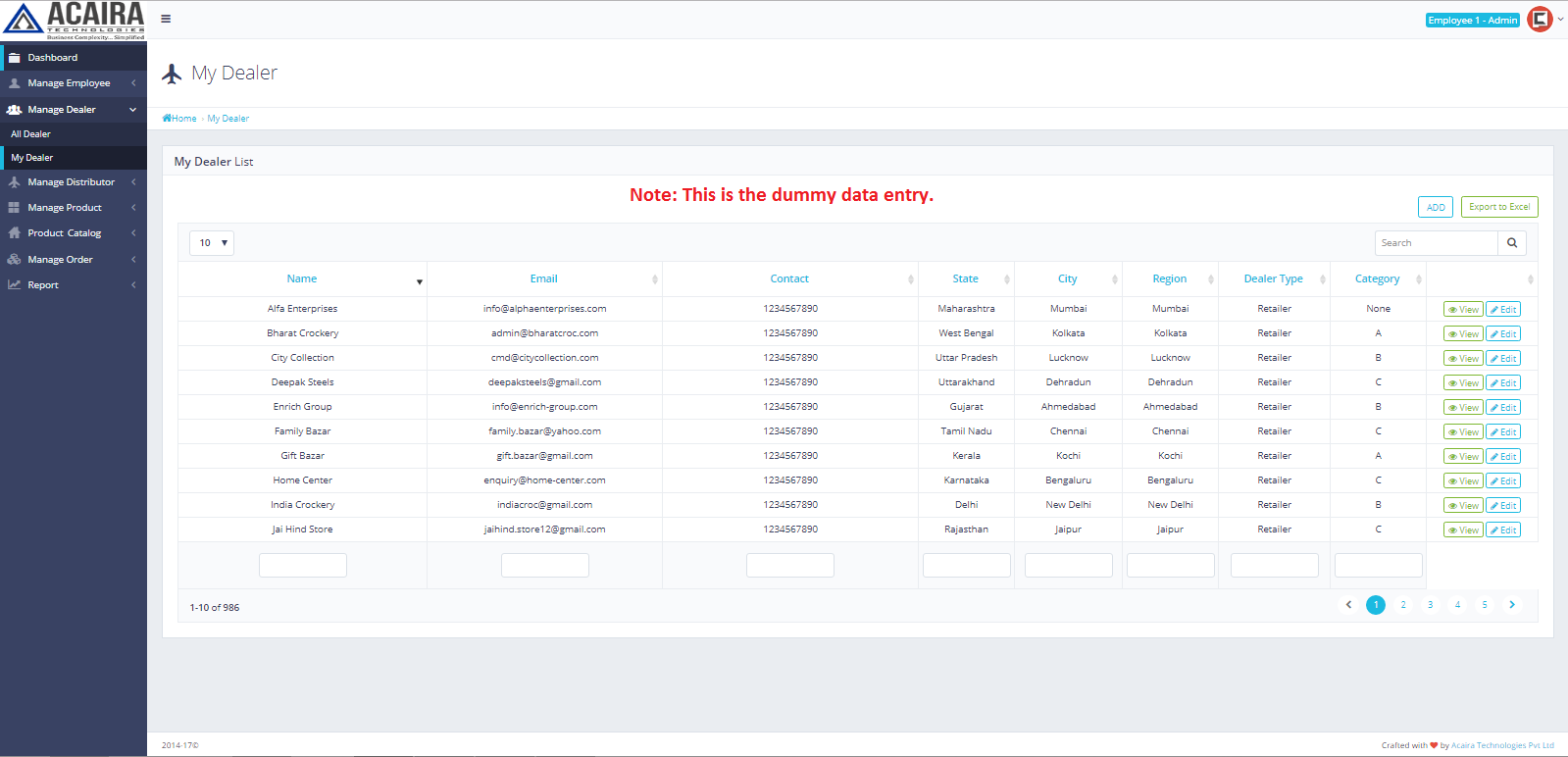Click the Product Catalog icon in sidebar
Viewport: 1568px width, 757px height.
tap(15, 233)
